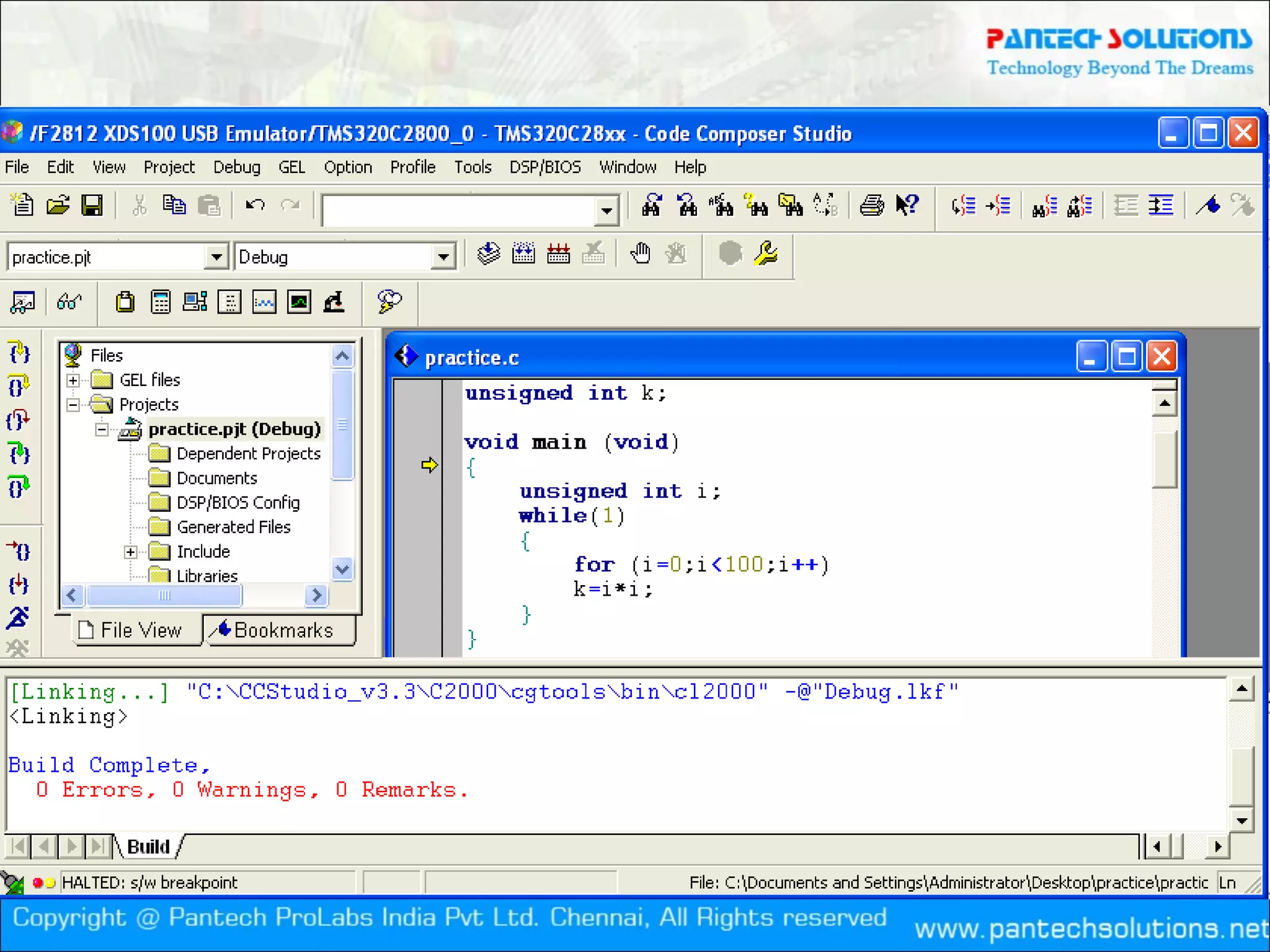
Task: Click the Incremental Build icon
Action: [523, 254]
